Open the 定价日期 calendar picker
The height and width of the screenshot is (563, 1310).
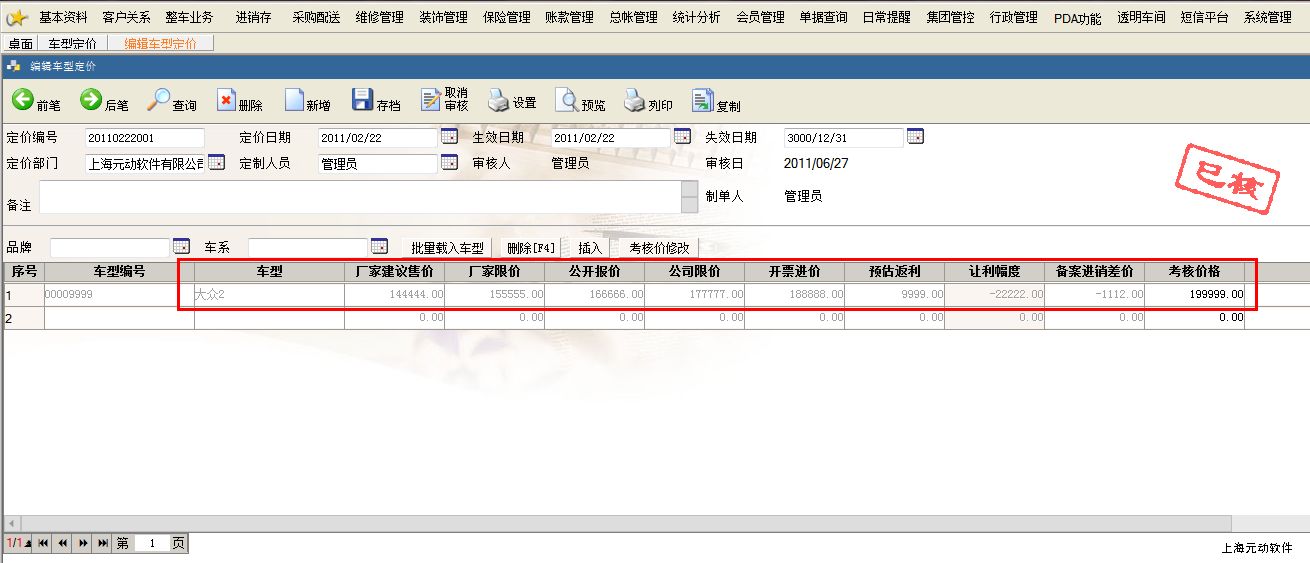[449, 137]
